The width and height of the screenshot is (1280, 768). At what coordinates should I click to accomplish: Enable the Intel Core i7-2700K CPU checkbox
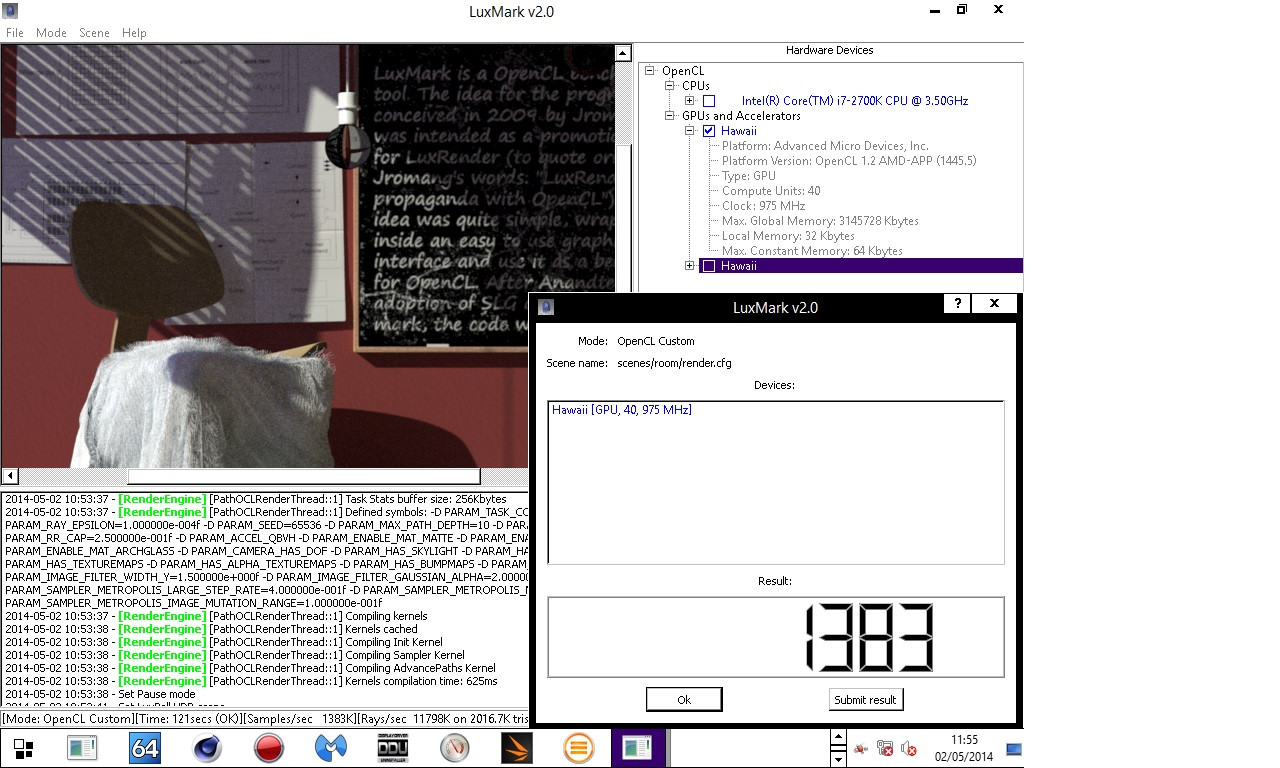point(709,101)
